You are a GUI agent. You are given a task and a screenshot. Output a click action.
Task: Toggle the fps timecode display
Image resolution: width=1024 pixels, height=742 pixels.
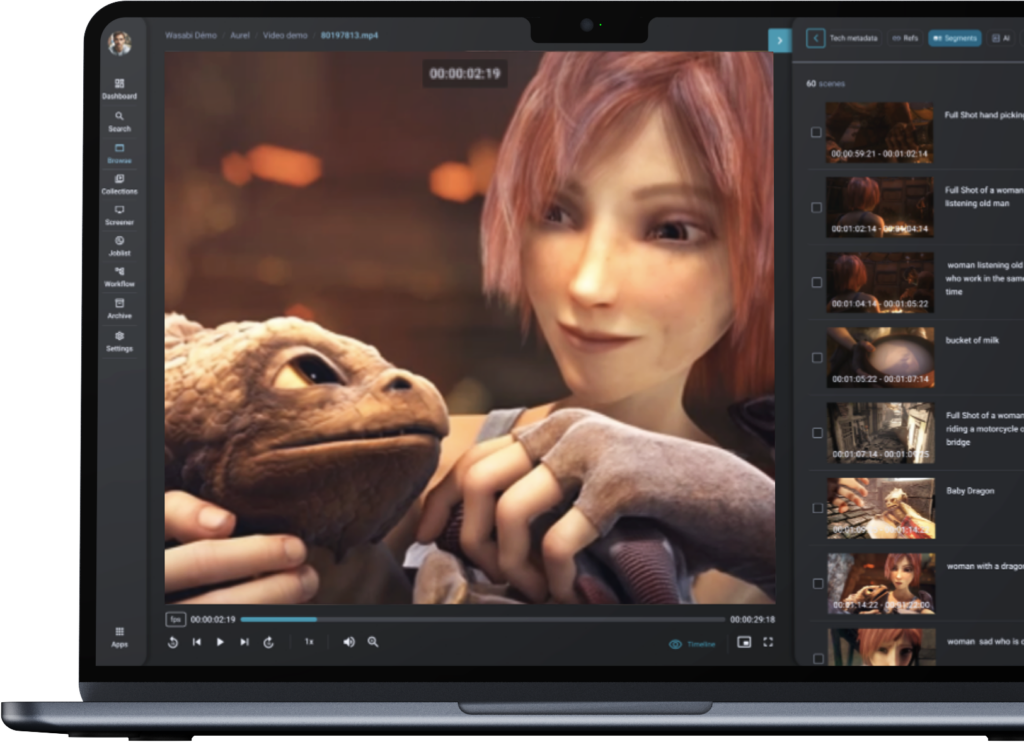[176, 619]
